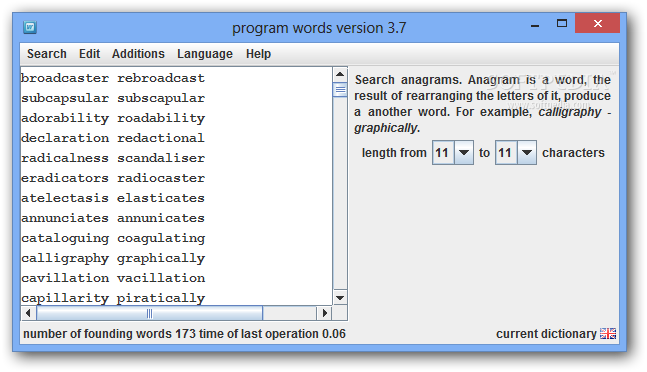Click the 'to' length value field showing 11
The height and width of the screenshot is (372, 647).
(x=506, y=153)
